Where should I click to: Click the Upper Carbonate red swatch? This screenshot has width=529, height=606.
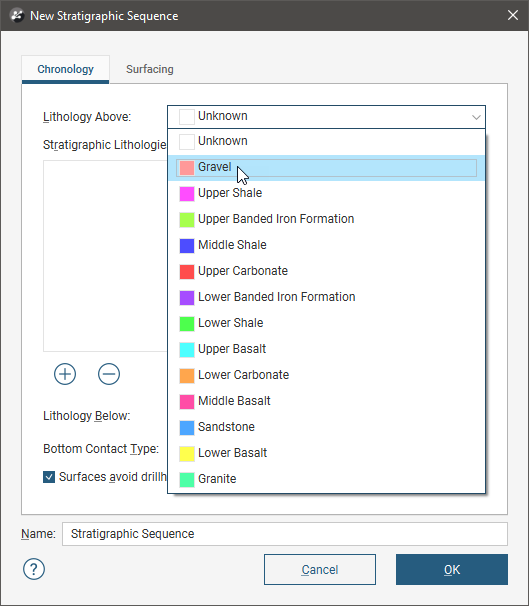(x=187, y=271)
